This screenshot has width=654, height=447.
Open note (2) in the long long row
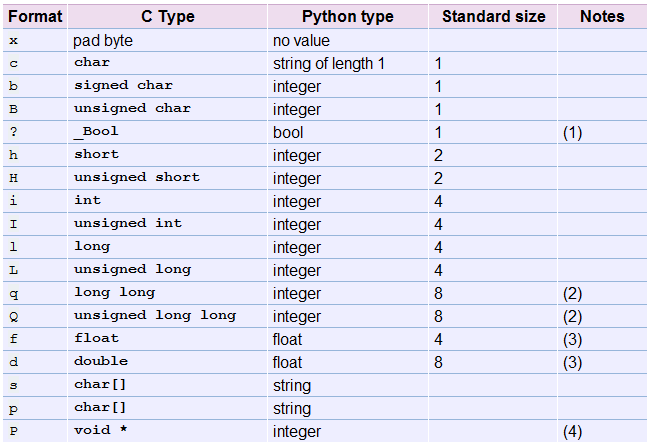572,293
